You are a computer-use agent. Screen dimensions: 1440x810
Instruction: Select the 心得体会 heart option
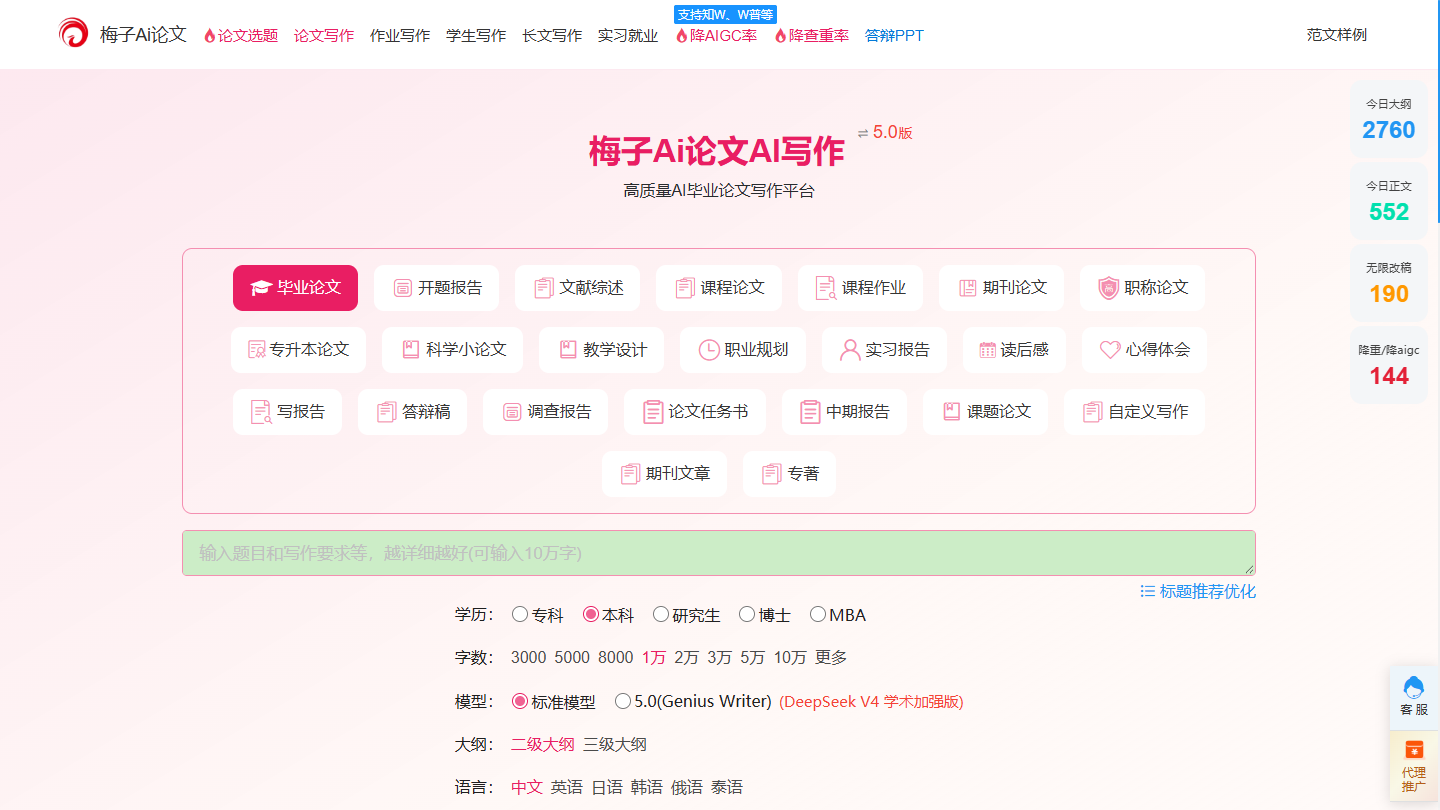tap(1144, 350)
